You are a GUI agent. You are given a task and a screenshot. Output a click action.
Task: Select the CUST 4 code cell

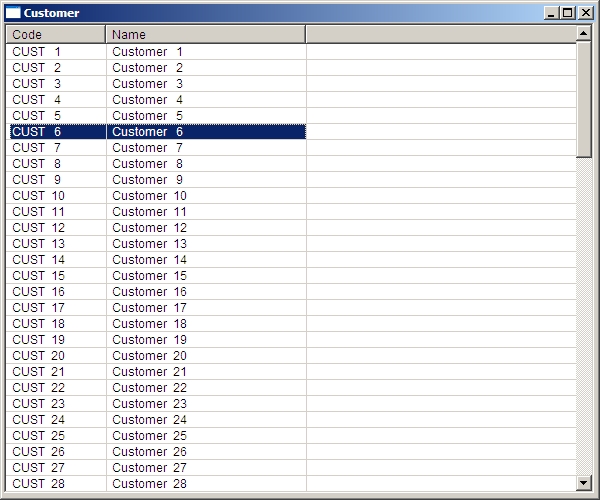point(56,100)
